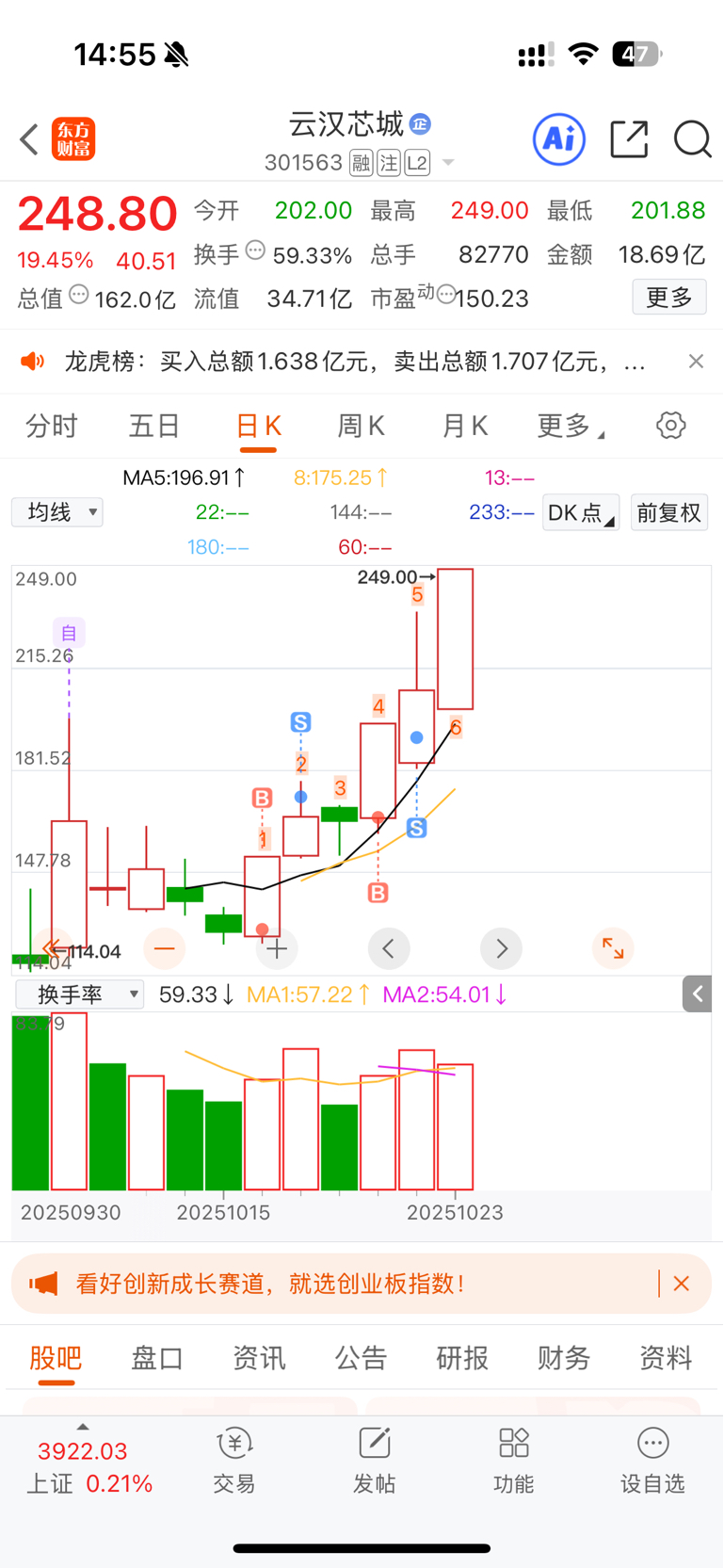Tap the 云汉芯城 stock title

coord(346,123)
